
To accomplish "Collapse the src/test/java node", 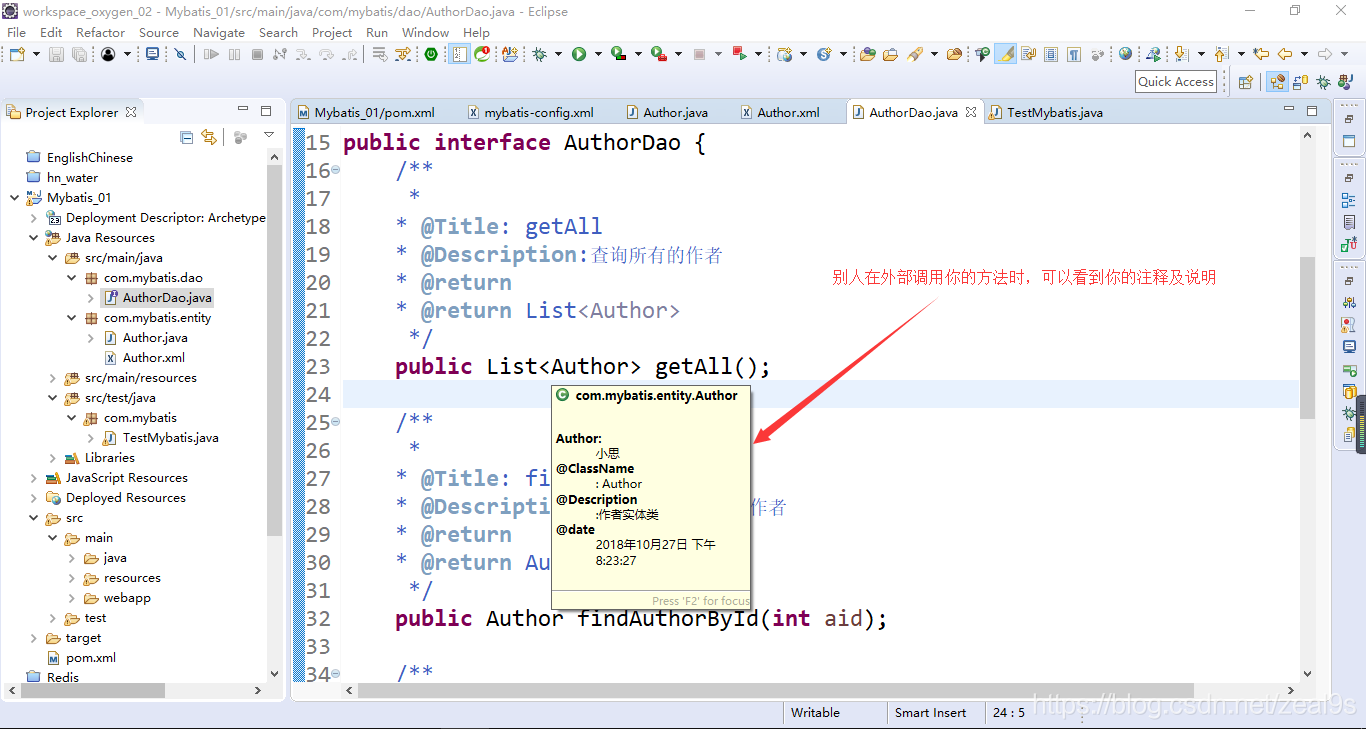I will [53, 397].
